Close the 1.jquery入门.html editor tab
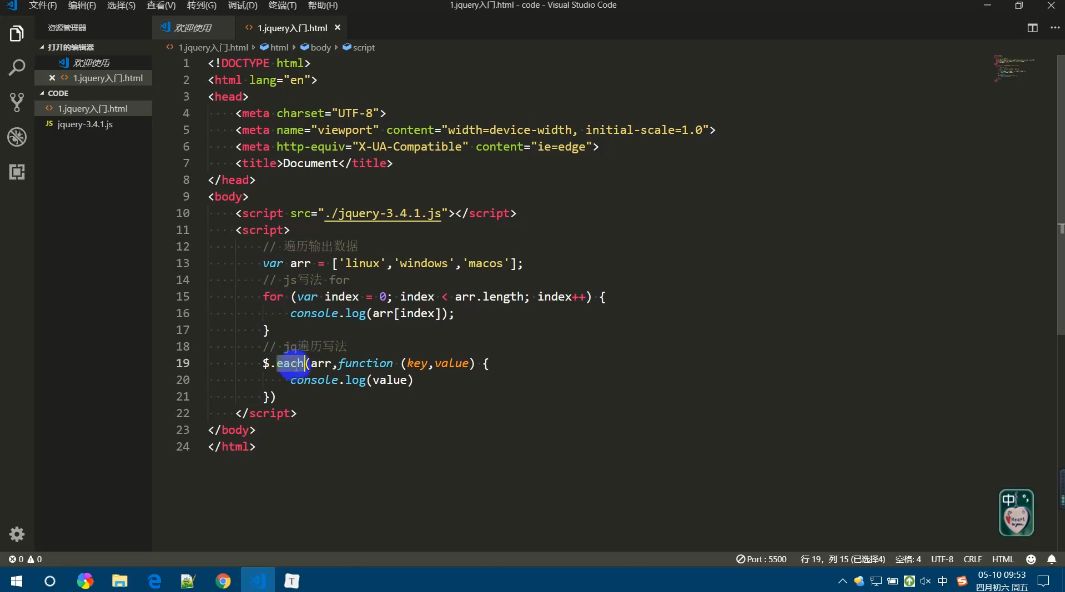1065x592 pixels. pos(338,28)
